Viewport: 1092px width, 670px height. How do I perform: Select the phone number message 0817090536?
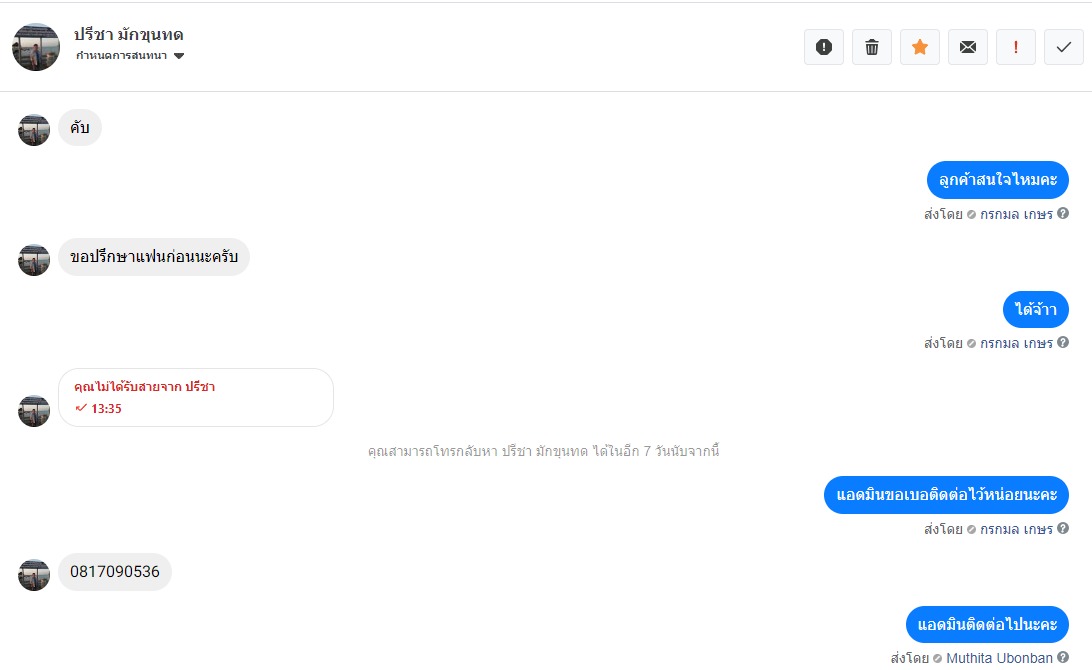pos(115,572)
